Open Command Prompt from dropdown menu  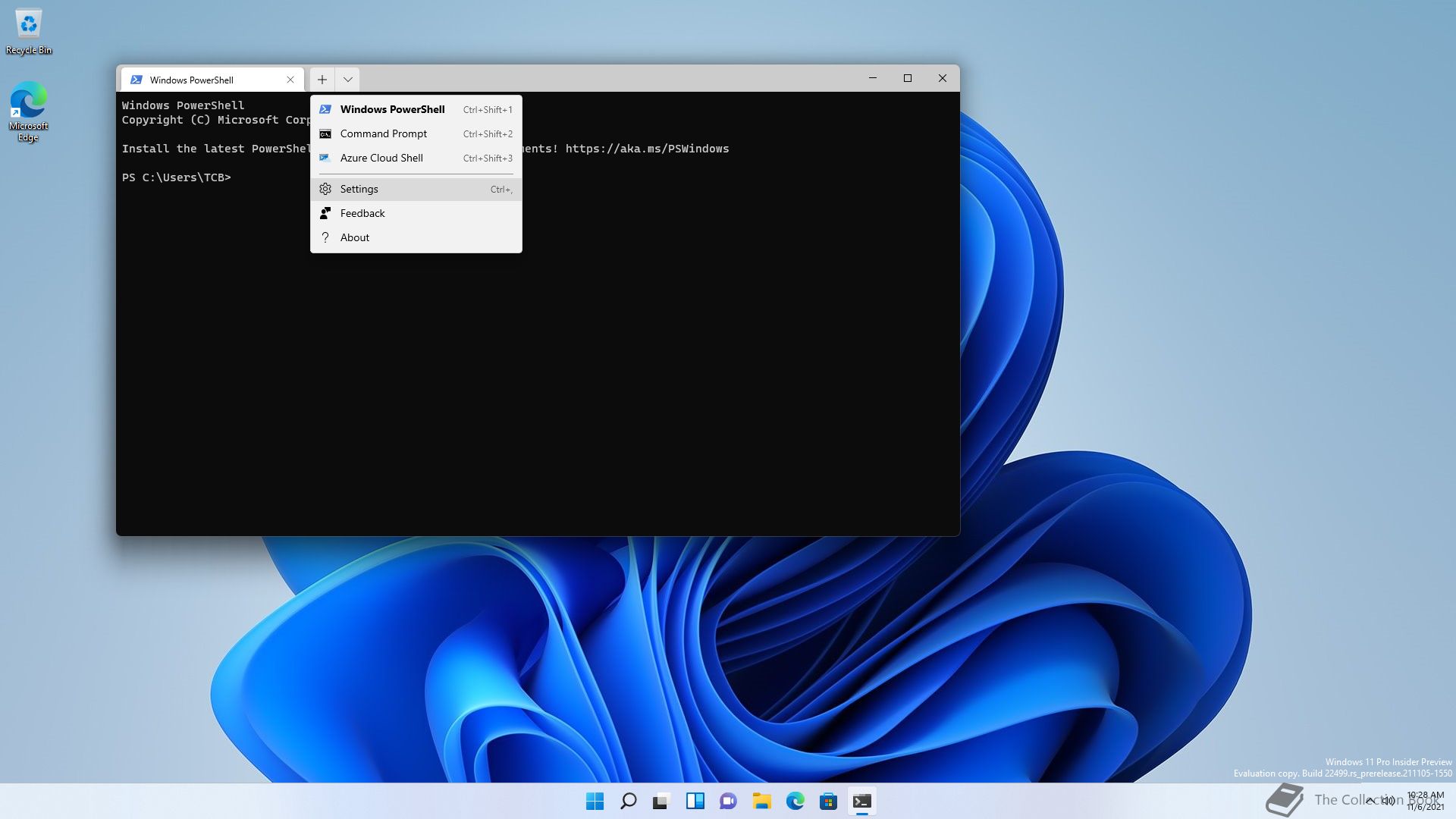pos(416,133)
